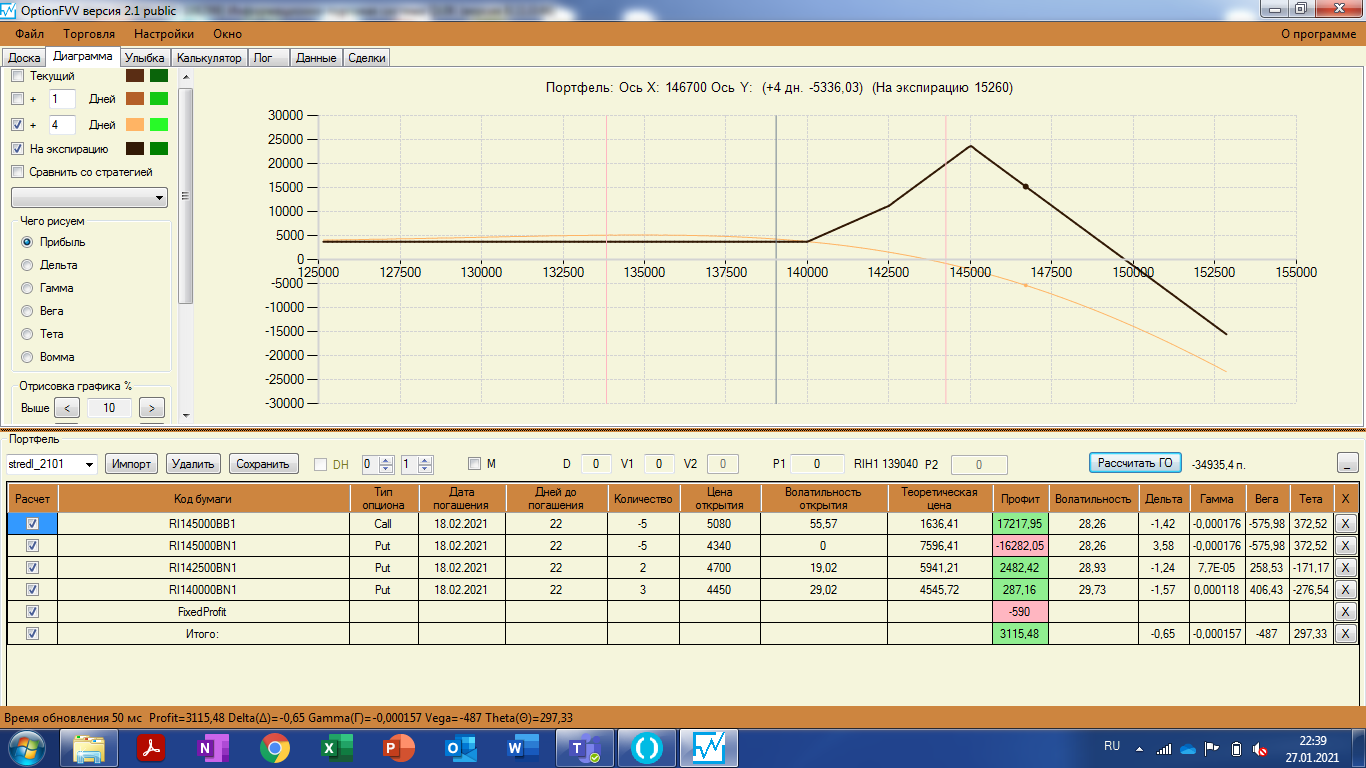The image size is (1366, 768).
Task: Open the stredl_2101 portfolio dropdown
Action: [x=88, y=464]
